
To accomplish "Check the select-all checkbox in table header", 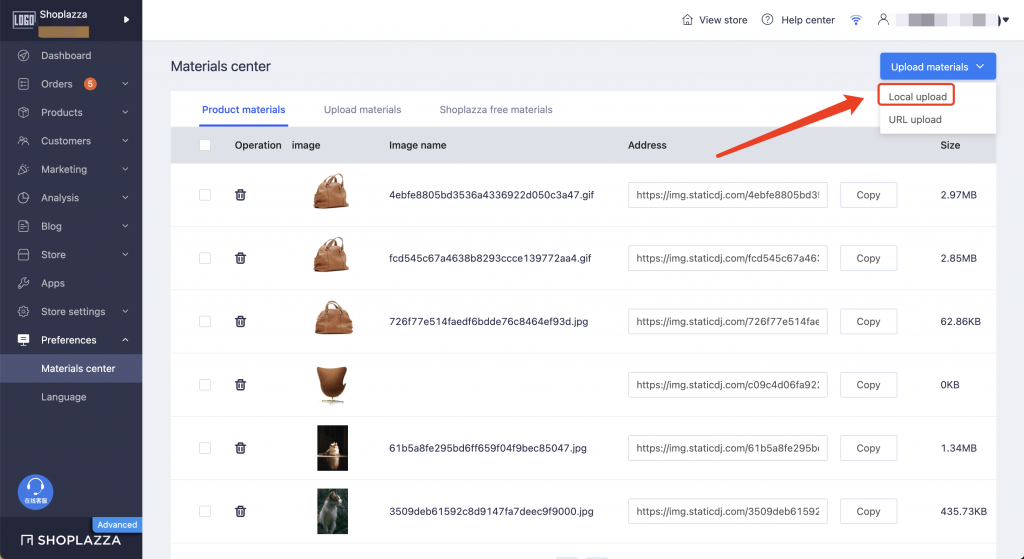I will coord(205,145).
